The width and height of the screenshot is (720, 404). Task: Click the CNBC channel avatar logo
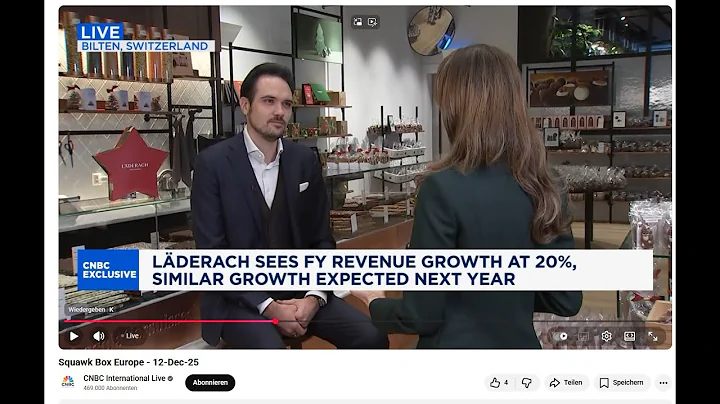click(68, 382)
